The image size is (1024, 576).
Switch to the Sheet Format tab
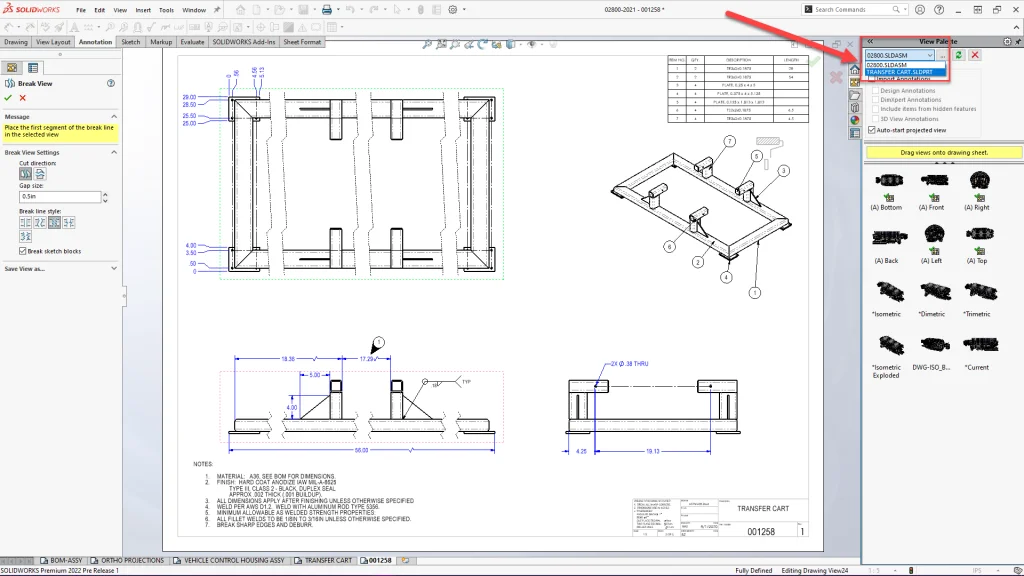[302, 42]
